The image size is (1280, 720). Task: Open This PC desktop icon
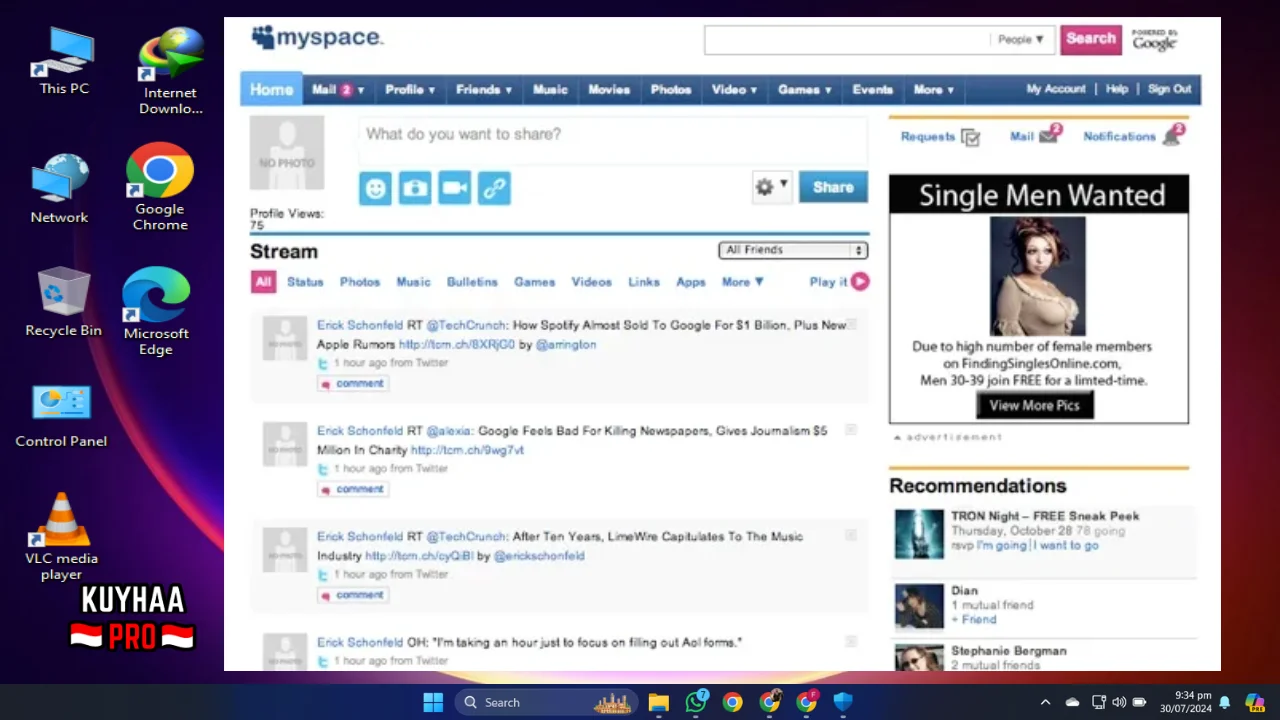point(65,62)
